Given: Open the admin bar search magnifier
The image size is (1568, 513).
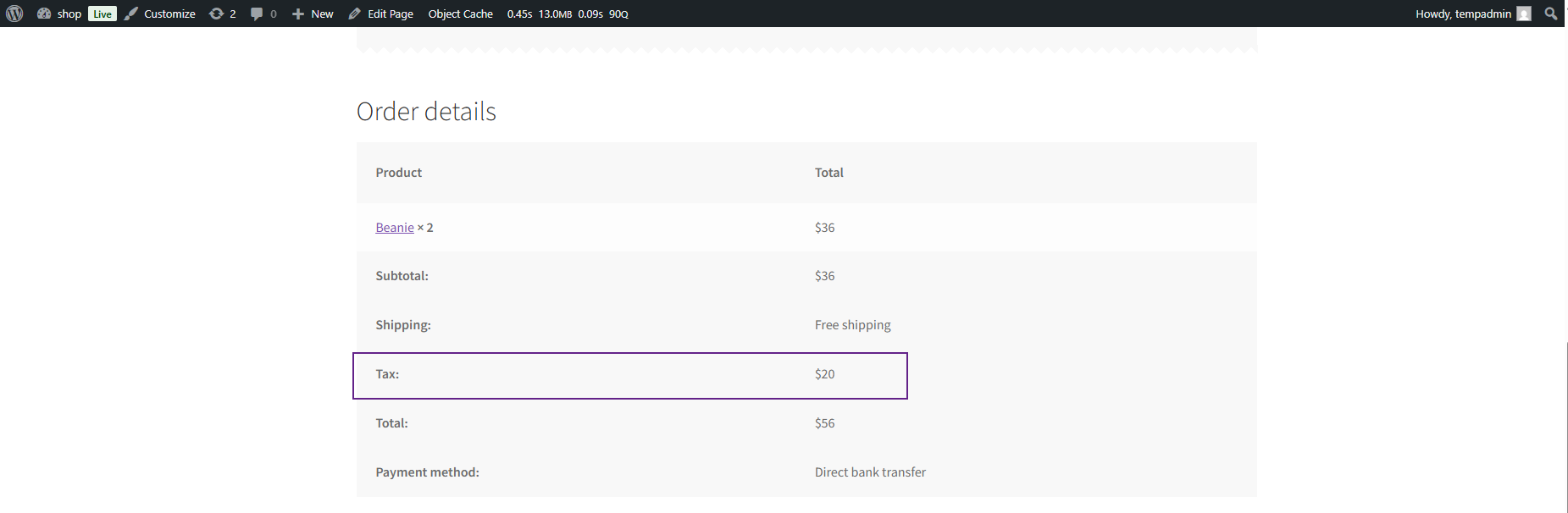Looking at the screenshot, I should coord(1551,14).
